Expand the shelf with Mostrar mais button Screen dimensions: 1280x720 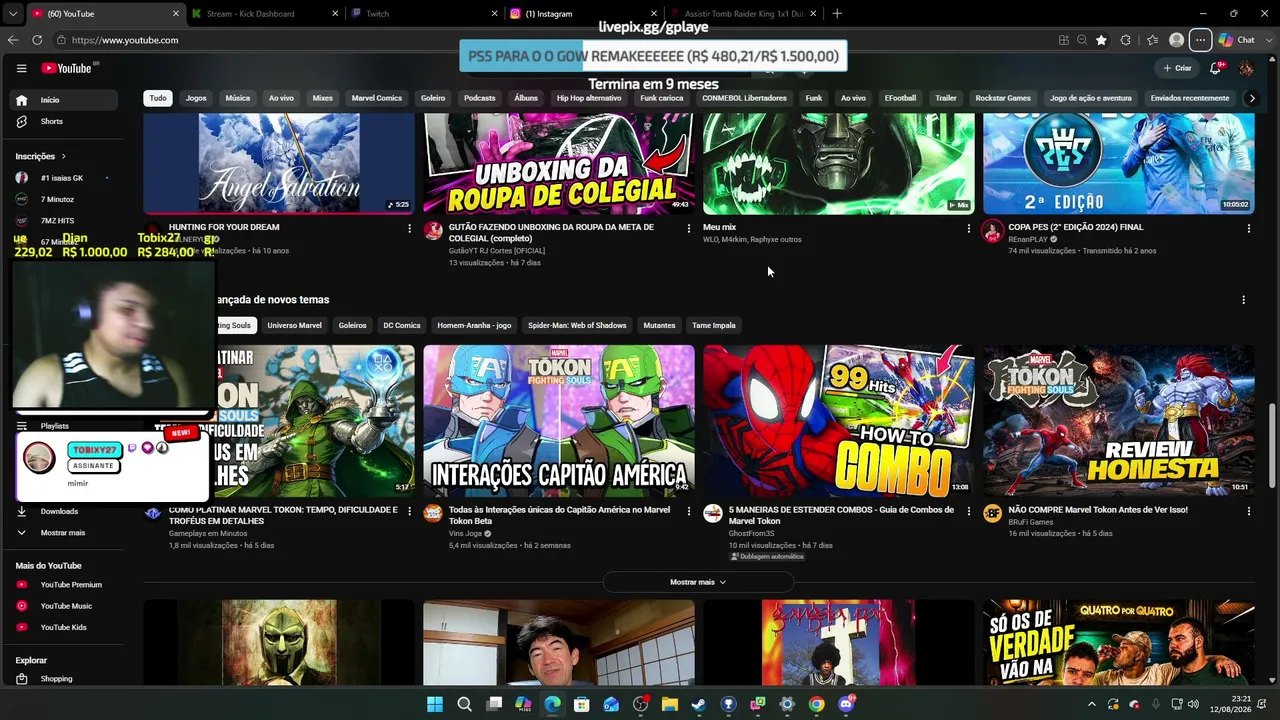tap(698, 582)
